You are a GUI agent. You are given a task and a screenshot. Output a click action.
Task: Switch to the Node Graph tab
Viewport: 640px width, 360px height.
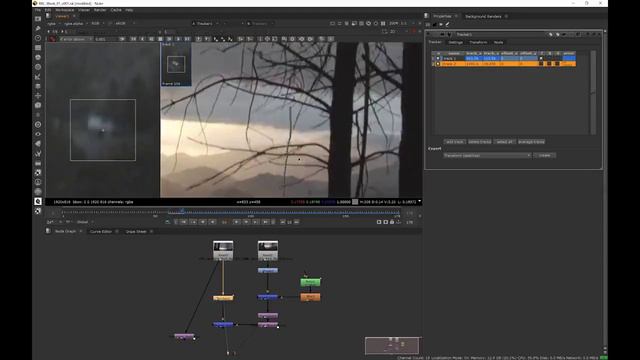[65, 231]
